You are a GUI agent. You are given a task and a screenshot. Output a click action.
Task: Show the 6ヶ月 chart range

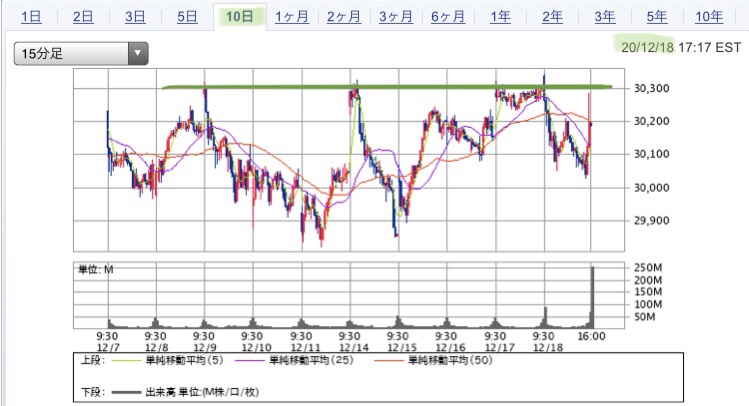click(448, 17)
